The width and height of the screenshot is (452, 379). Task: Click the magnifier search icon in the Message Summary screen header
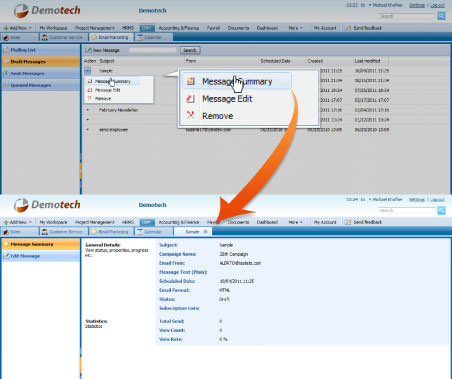pos(441,210)
